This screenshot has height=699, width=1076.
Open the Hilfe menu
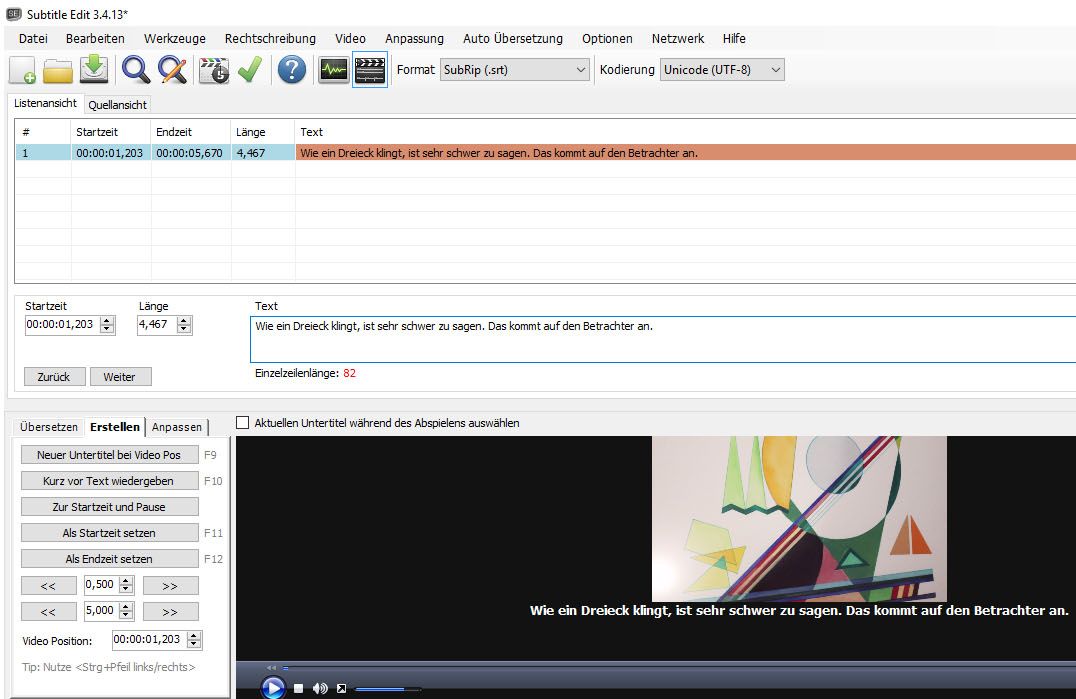[734, 38]
